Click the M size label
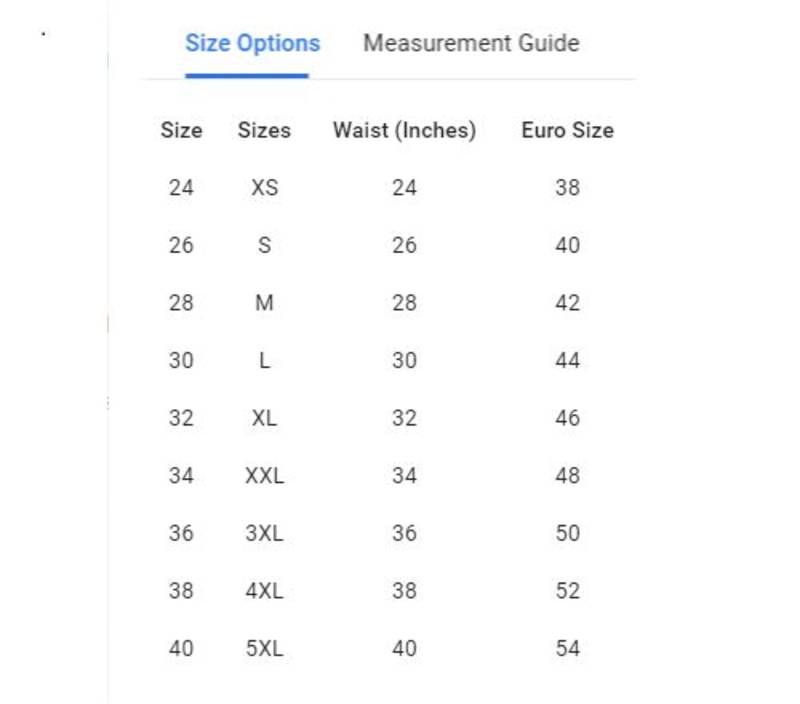 pos(264,303)
